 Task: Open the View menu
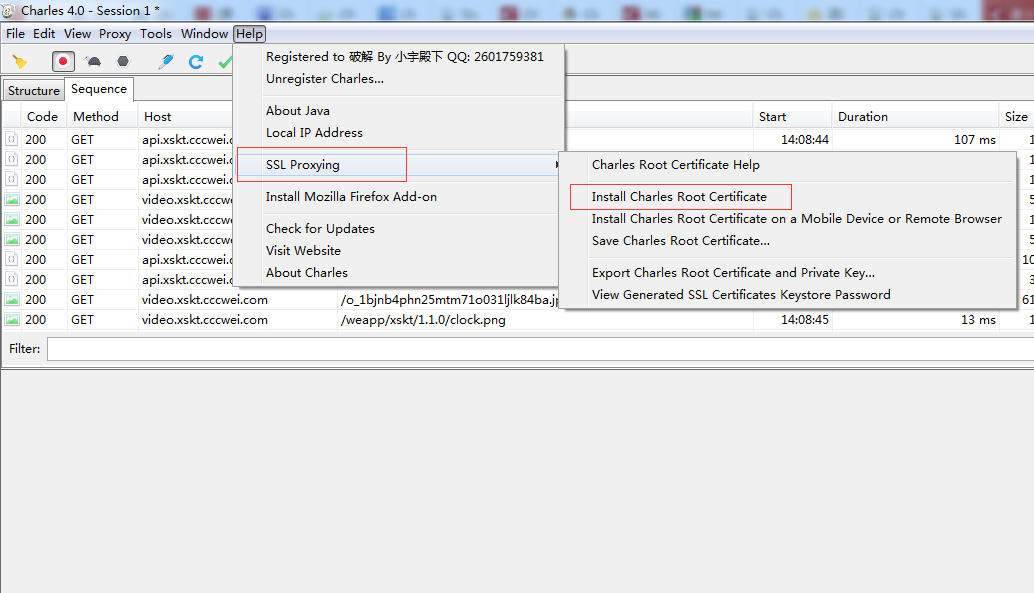pos(77,34)
